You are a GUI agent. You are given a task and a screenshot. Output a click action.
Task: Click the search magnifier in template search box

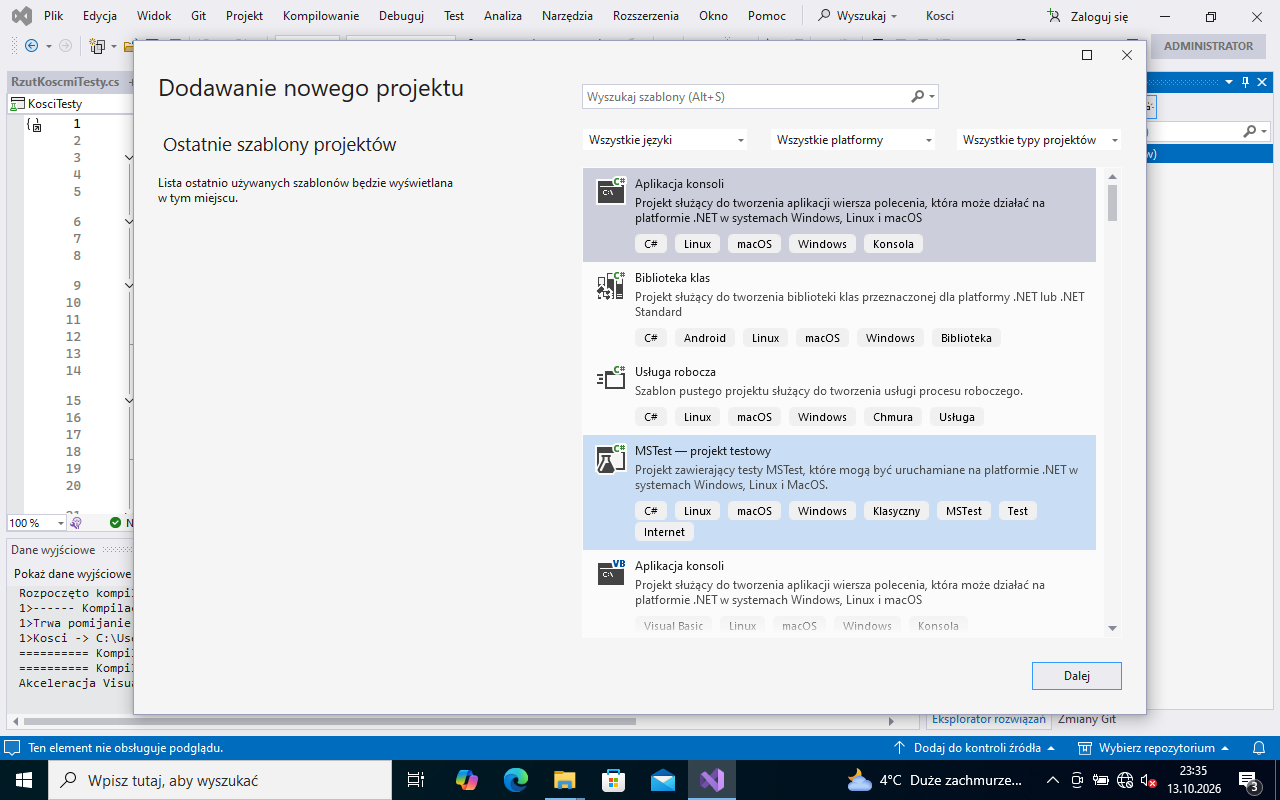918,97
